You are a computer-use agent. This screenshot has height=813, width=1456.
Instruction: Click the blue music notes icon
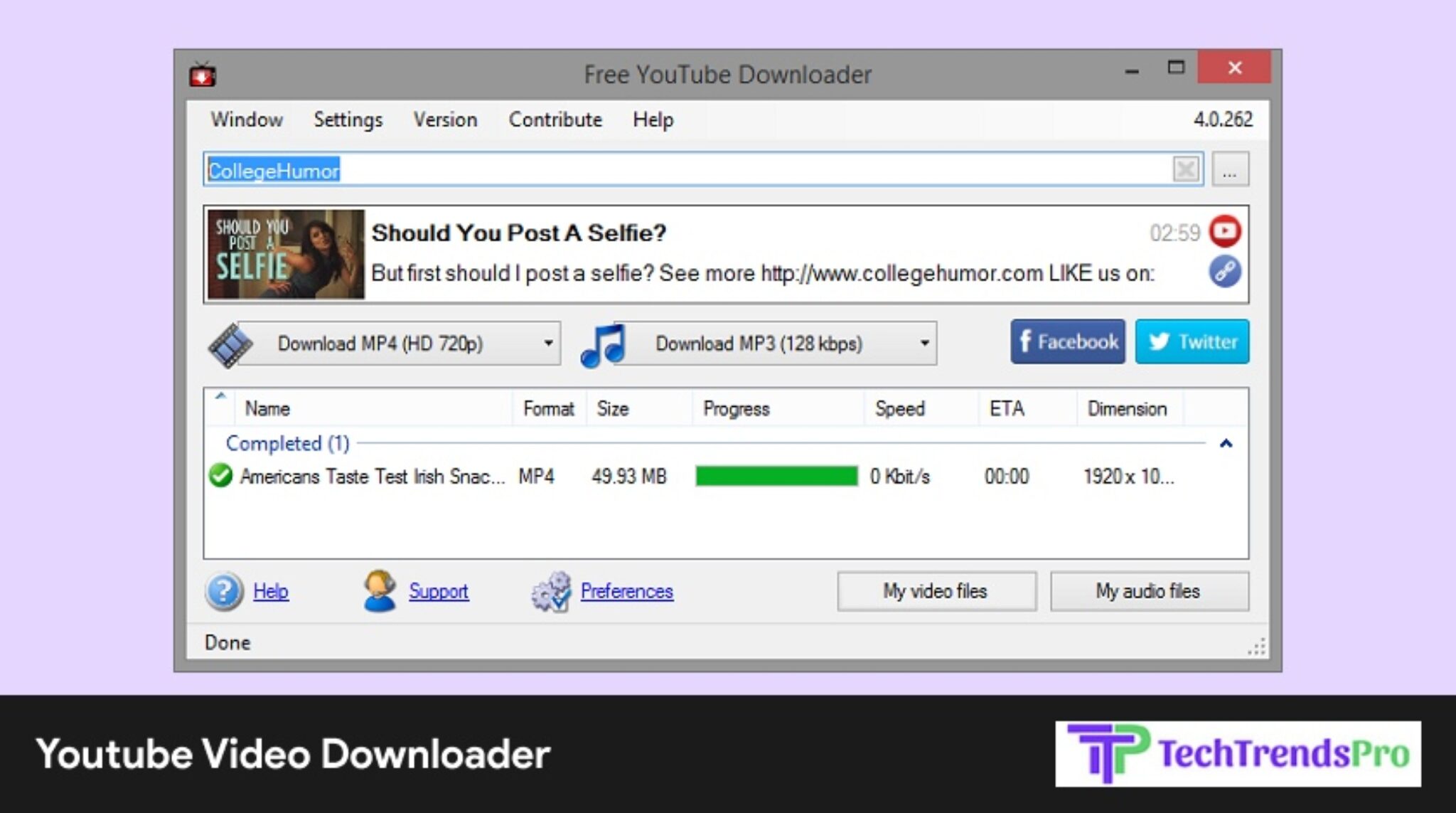[x=604, y=346]
